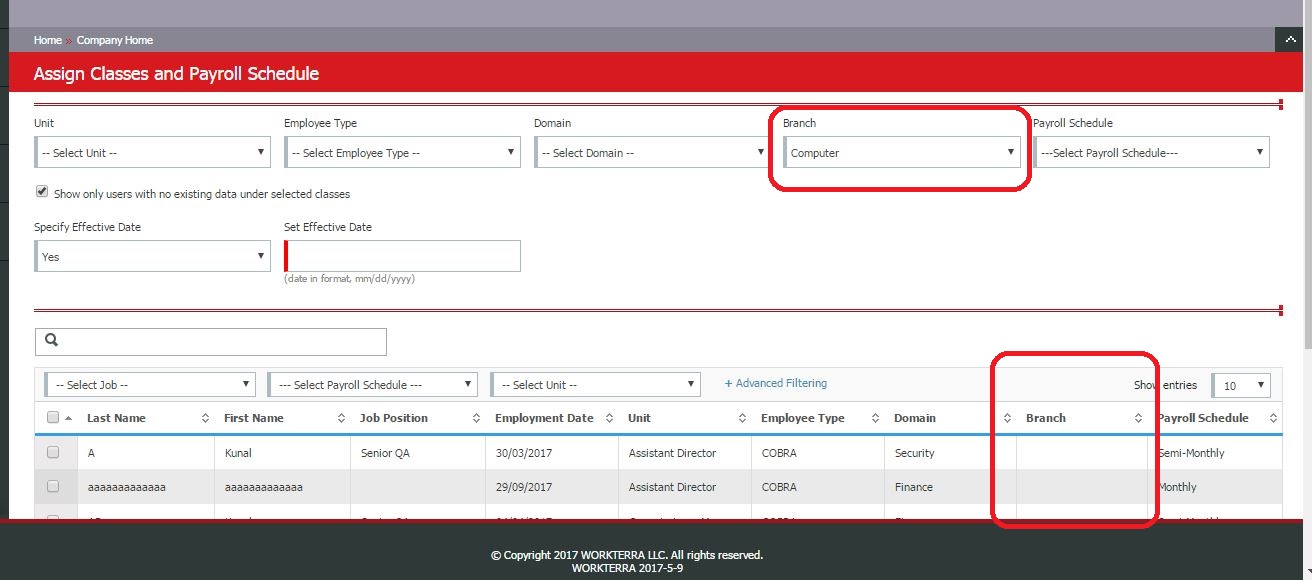Expand the Select Employee Type dropdown
Image resolution: width=1312 pixels, height=580 pixels.
(402, 153)
